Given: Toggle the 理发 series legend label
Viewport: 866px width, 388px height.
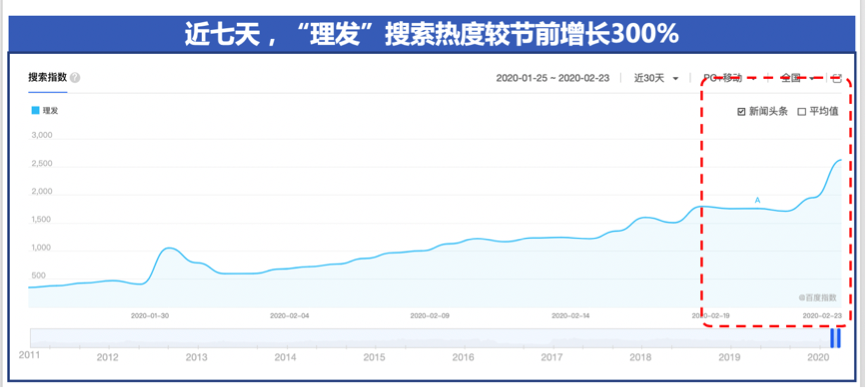Looking at the screenshot, I should [x=50, y=110].
